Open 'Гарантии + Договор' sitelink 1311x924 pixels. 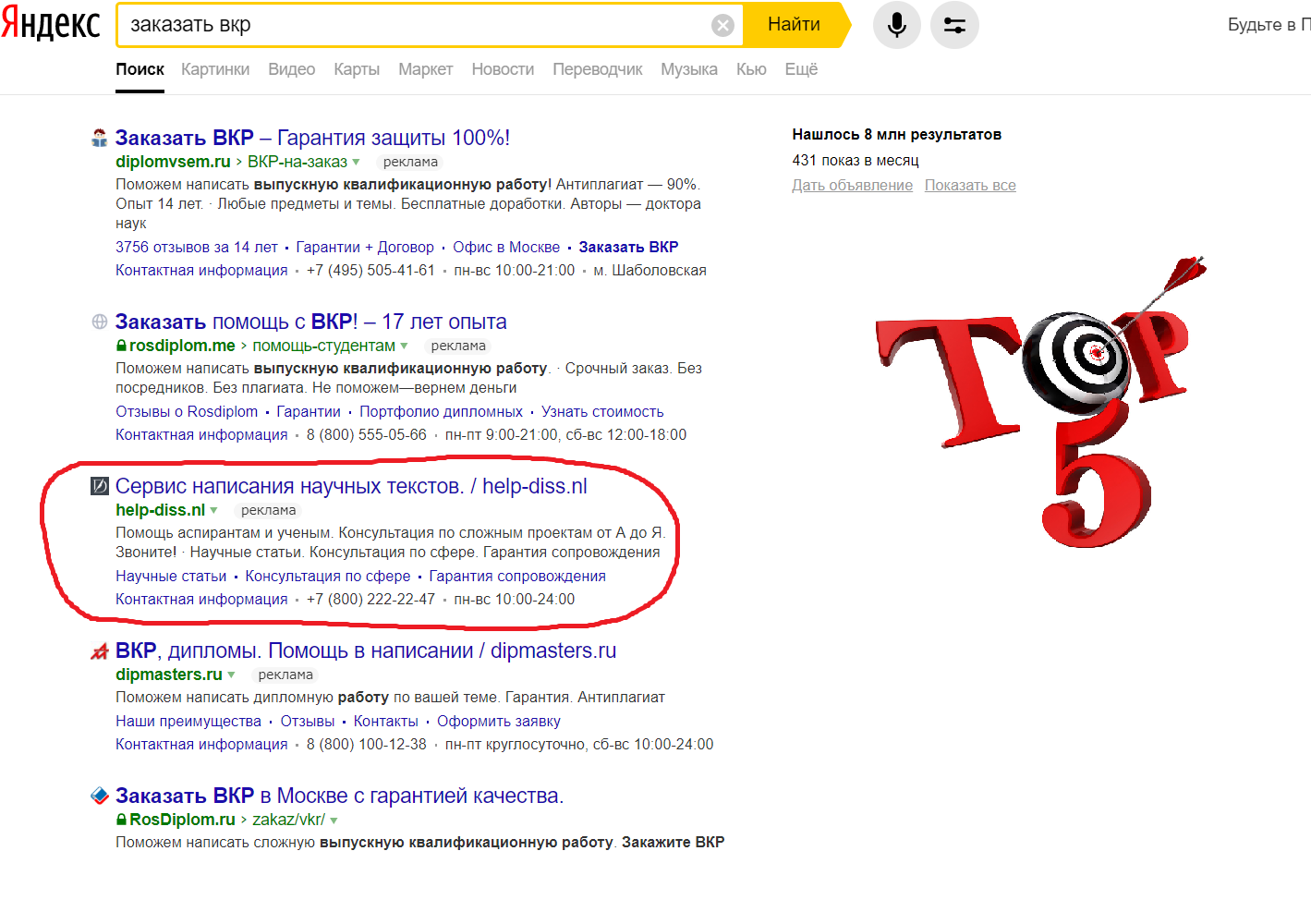click(365, 248)
